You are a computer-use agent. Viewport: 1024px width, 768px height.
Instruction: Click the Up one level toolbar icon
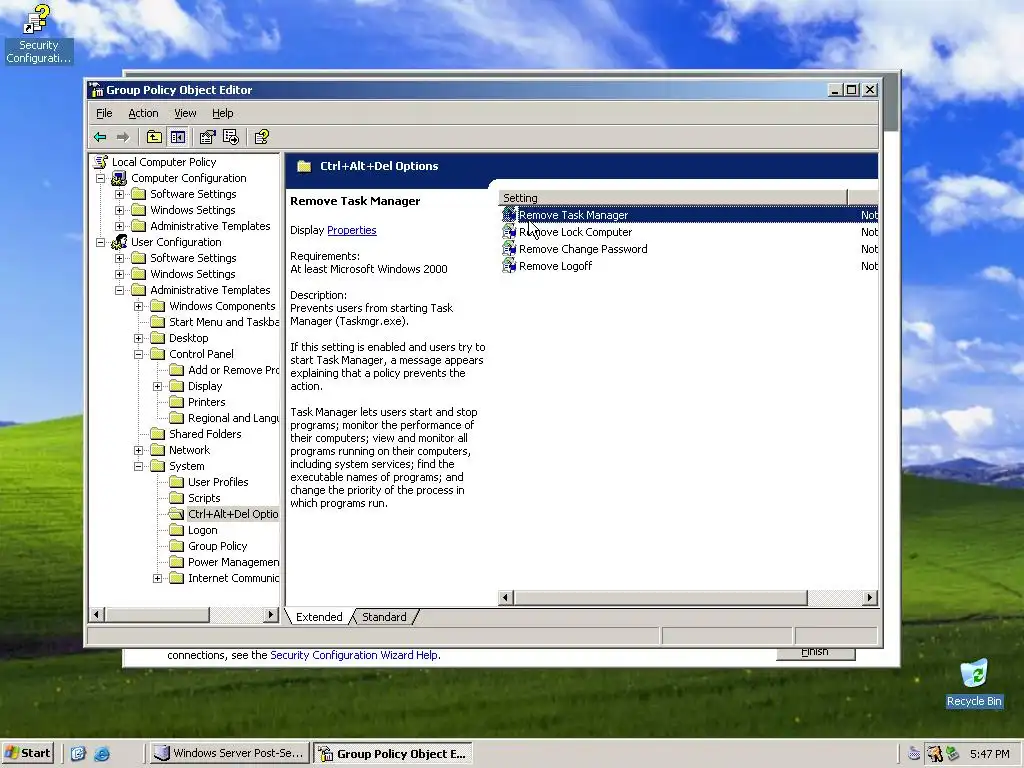(154, 137)
